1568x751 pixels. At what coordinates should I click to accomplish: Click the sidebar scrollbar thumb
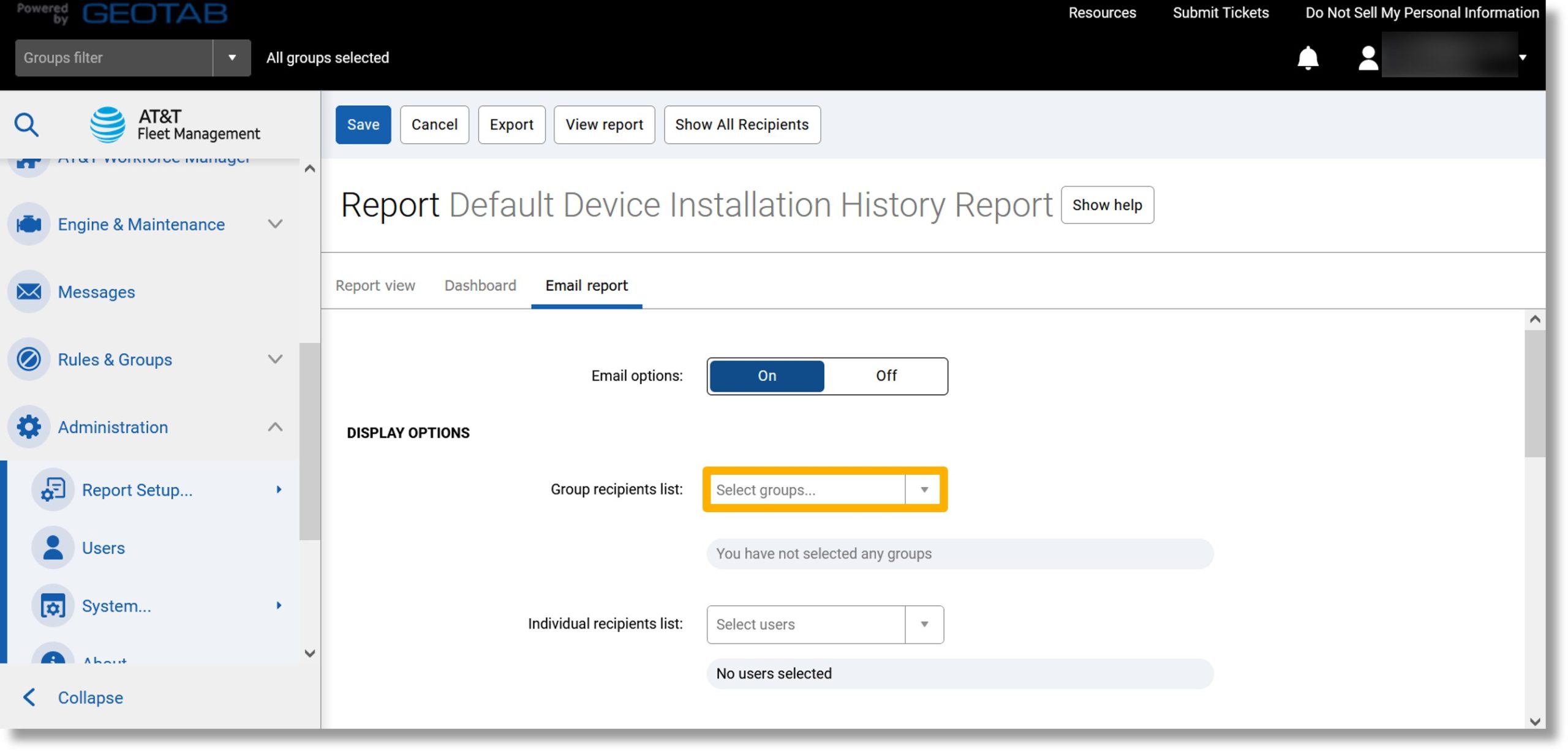pyautogui.click(x=309, y=441)
